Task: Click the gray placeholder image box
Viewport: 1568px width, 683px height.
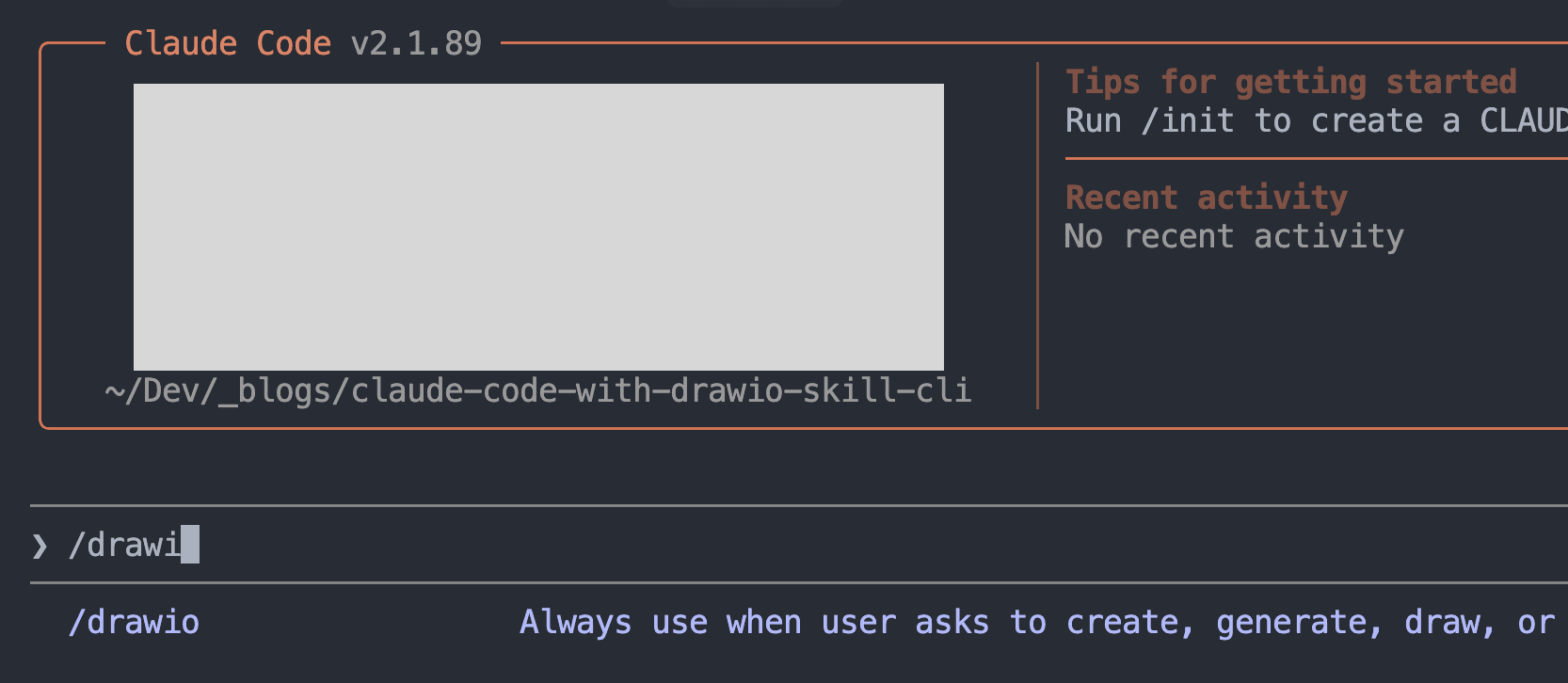Action: click(x=538, y=227)
